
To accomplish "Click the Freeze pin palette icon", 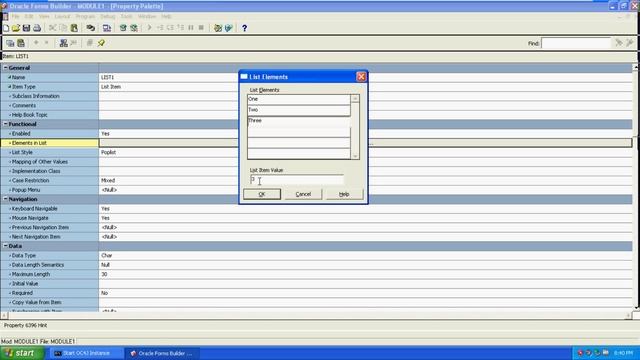I will [101, 43].
